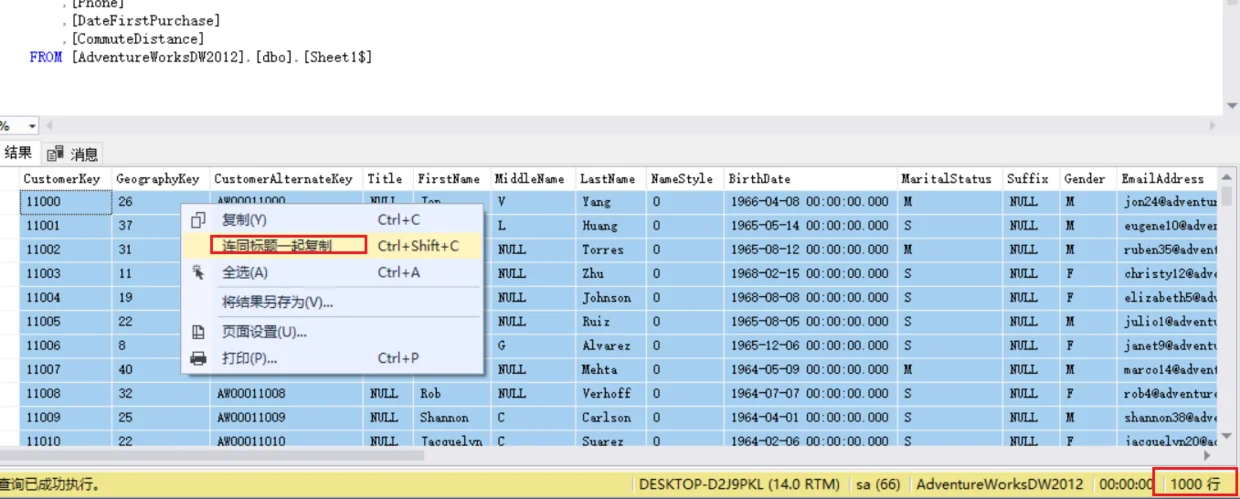Screen dimensions: 1240x499
Task: Click the Print icon in context menu
Action: pos(198,358)
